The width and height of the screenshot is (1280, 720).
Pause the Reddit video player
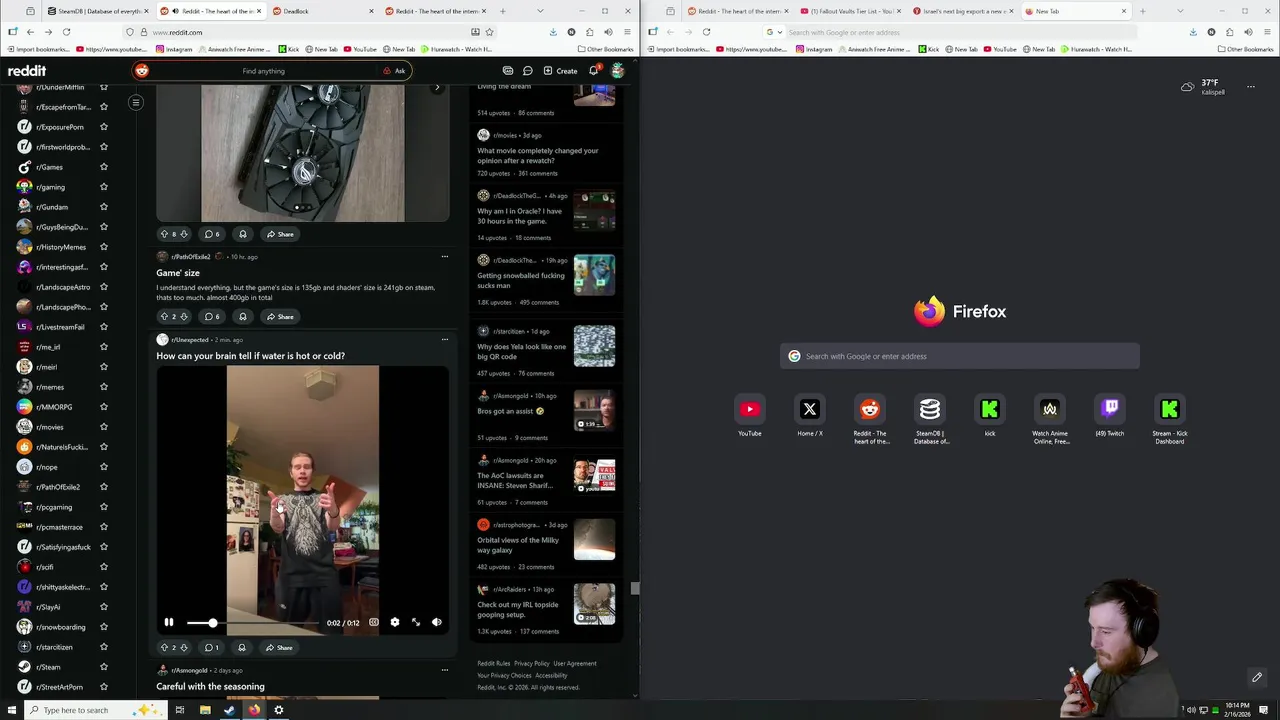[x=169, y=622]
